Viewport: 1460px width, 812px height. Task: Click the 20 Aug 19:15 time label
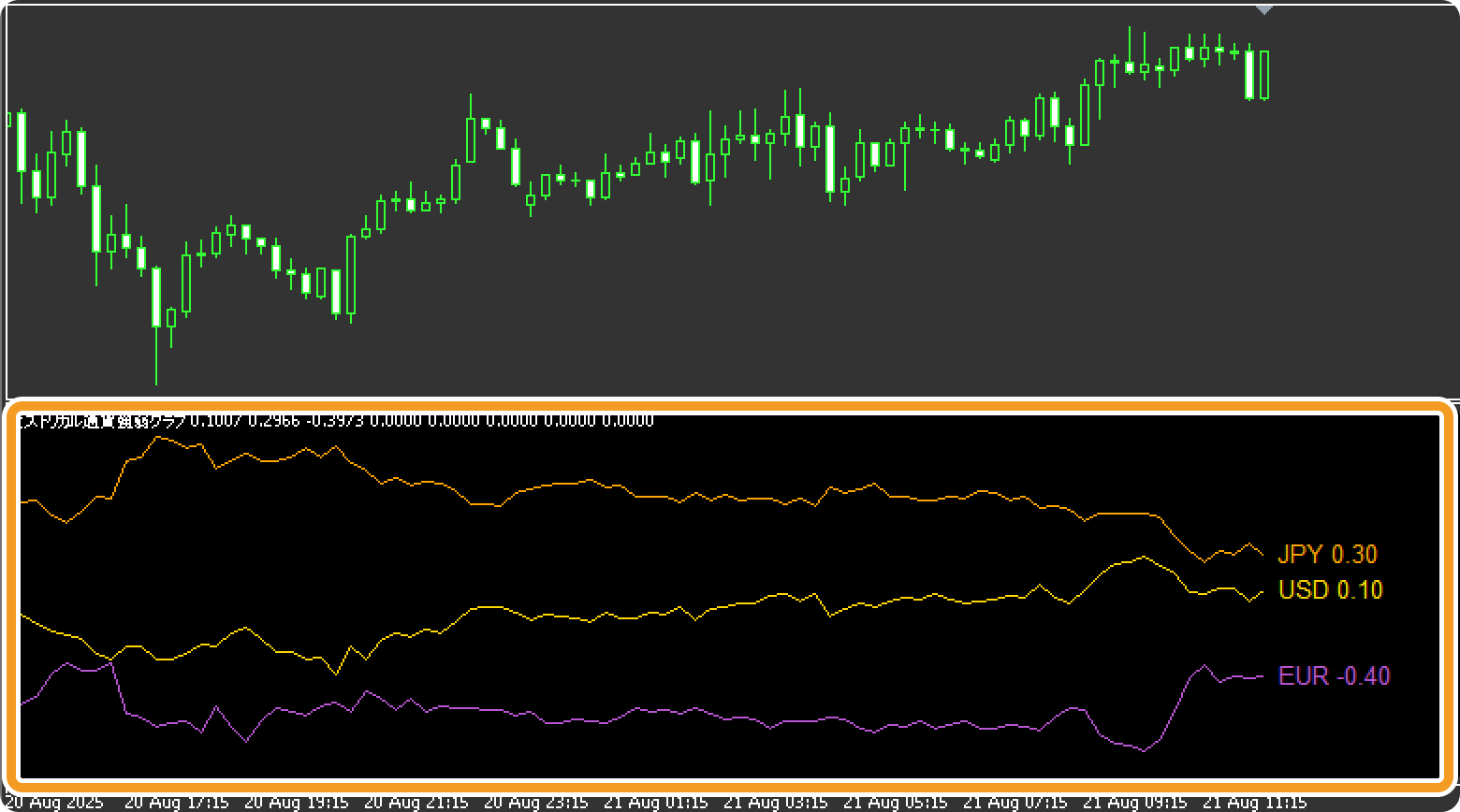(297, 803)
